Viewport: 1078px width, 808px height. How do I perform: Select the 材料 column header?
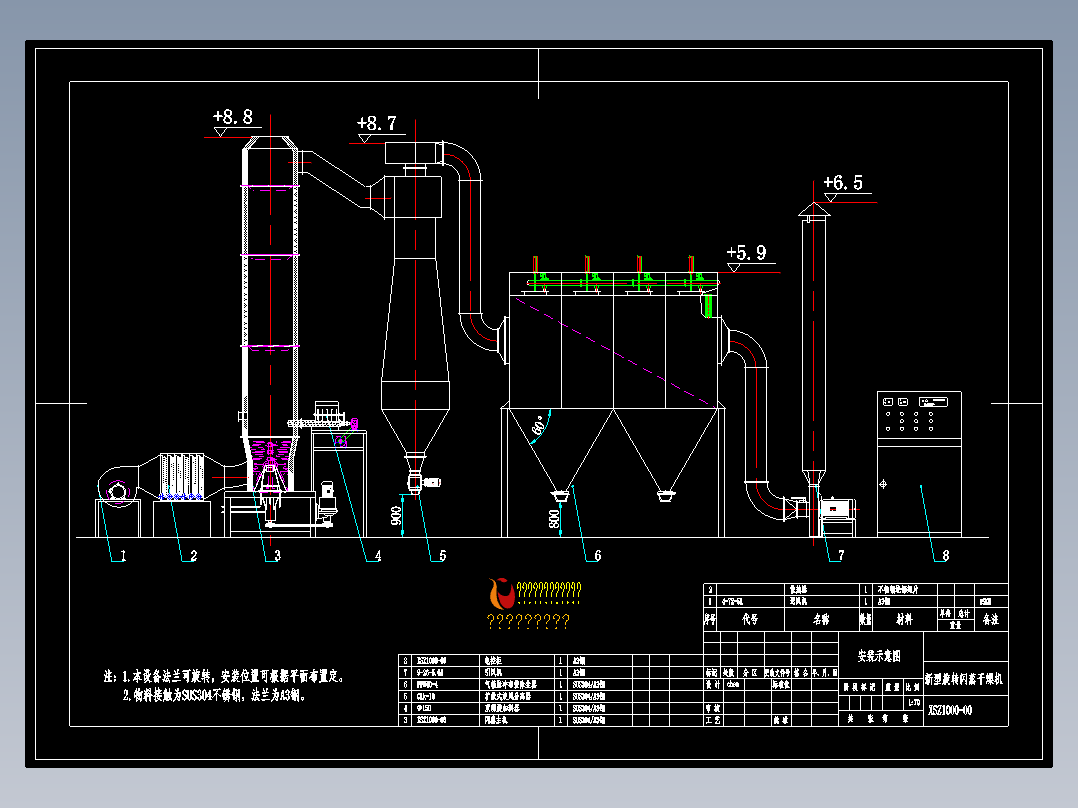tap(904, 619)
